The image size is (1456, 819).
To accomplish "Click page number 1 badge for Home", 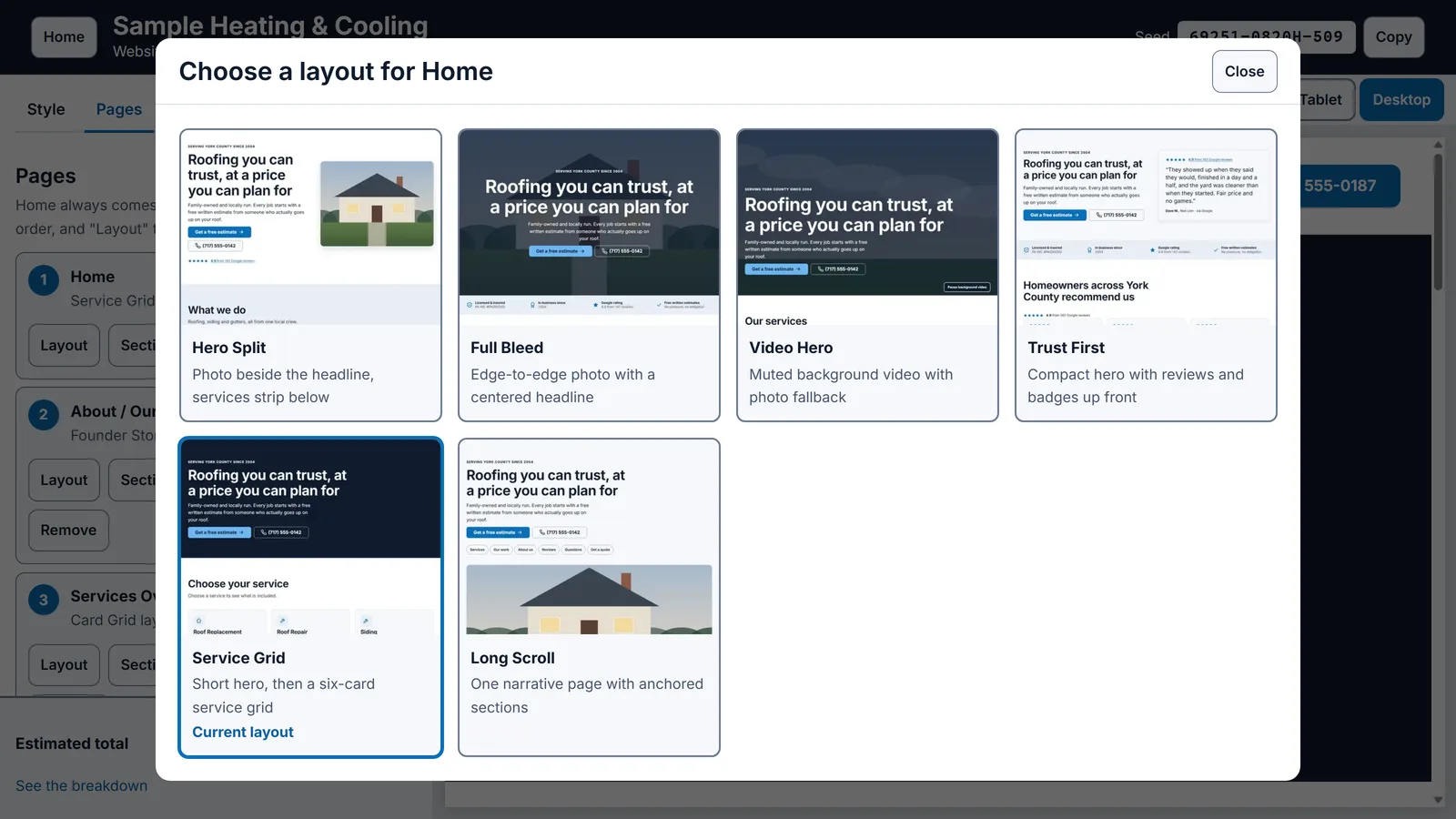I will click(44, 280).
